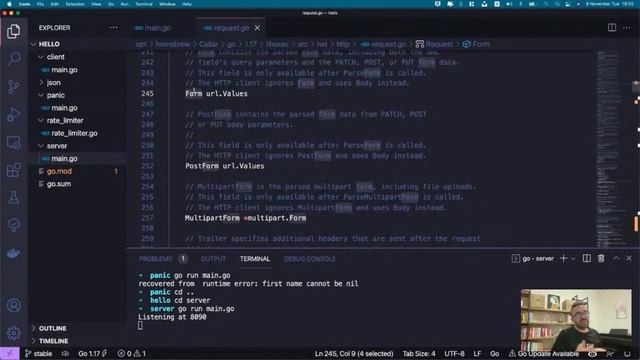
Task: Select the TERMINAL panel tab
Action: (x=255, y=259)
